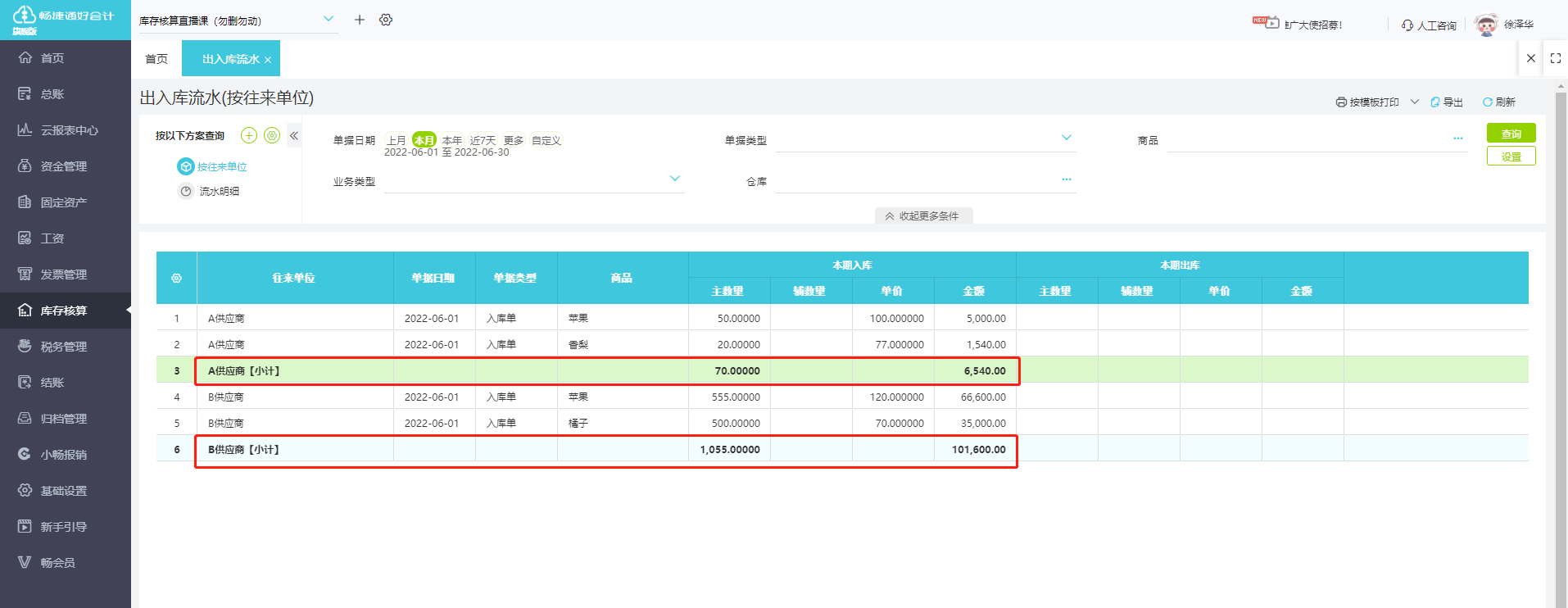Open the account set selector dropdown
Screen dimensions: 1568x608
[x=328, y=20]
